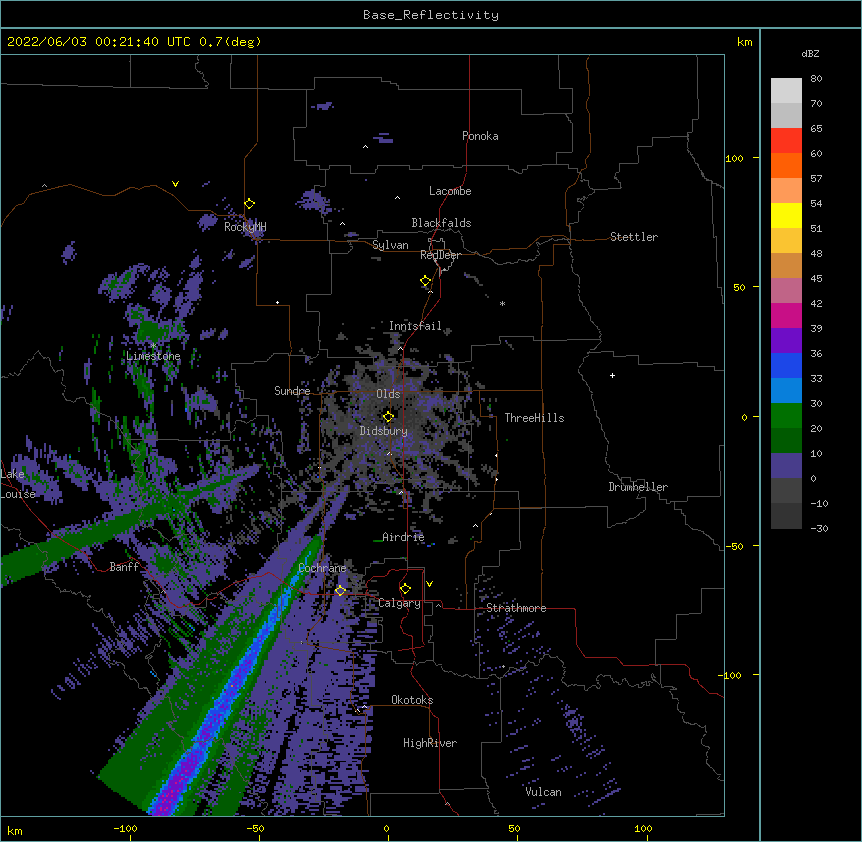Image resolution: width=862 pixels, height=842 pixels.
Task: Click the yellow V marker northeast of Calgary
Action: click(429, 584)
